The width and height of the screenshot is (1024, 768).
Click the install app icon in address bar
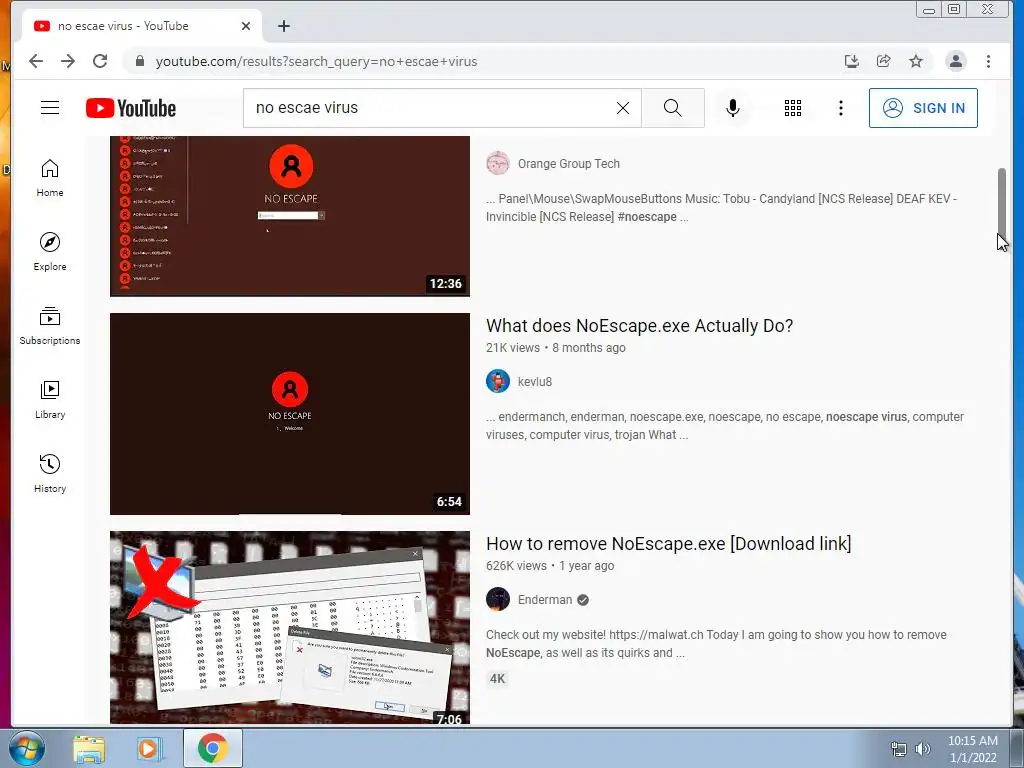(x=851, y=61)
